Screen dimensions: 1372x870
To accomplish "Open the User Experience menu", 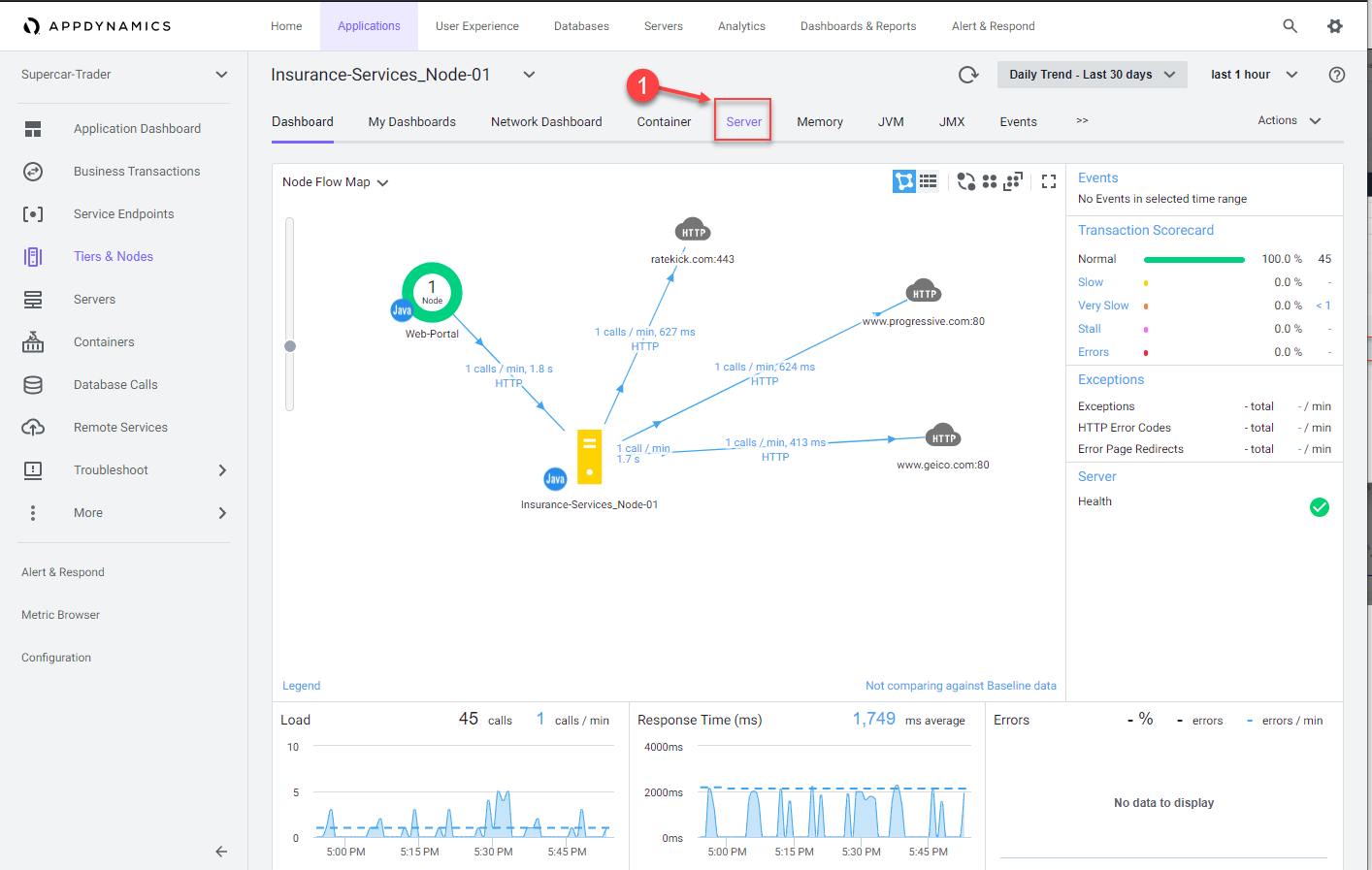I will point(476,26).
